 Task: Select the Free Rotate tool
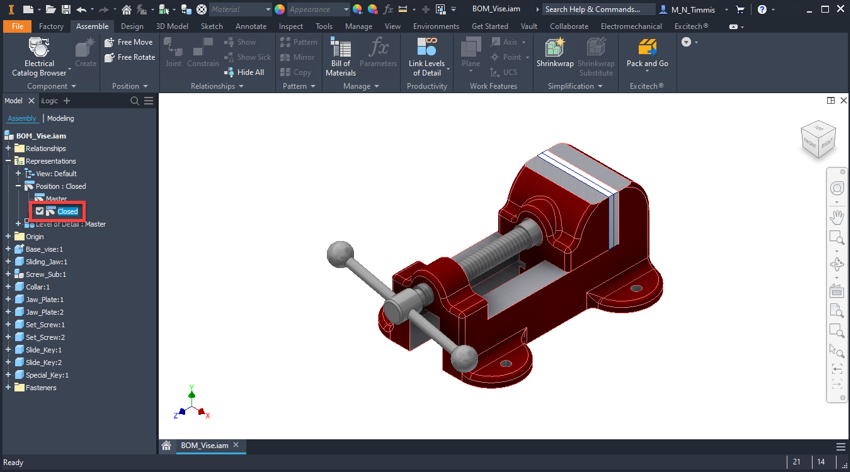(129, 57)
